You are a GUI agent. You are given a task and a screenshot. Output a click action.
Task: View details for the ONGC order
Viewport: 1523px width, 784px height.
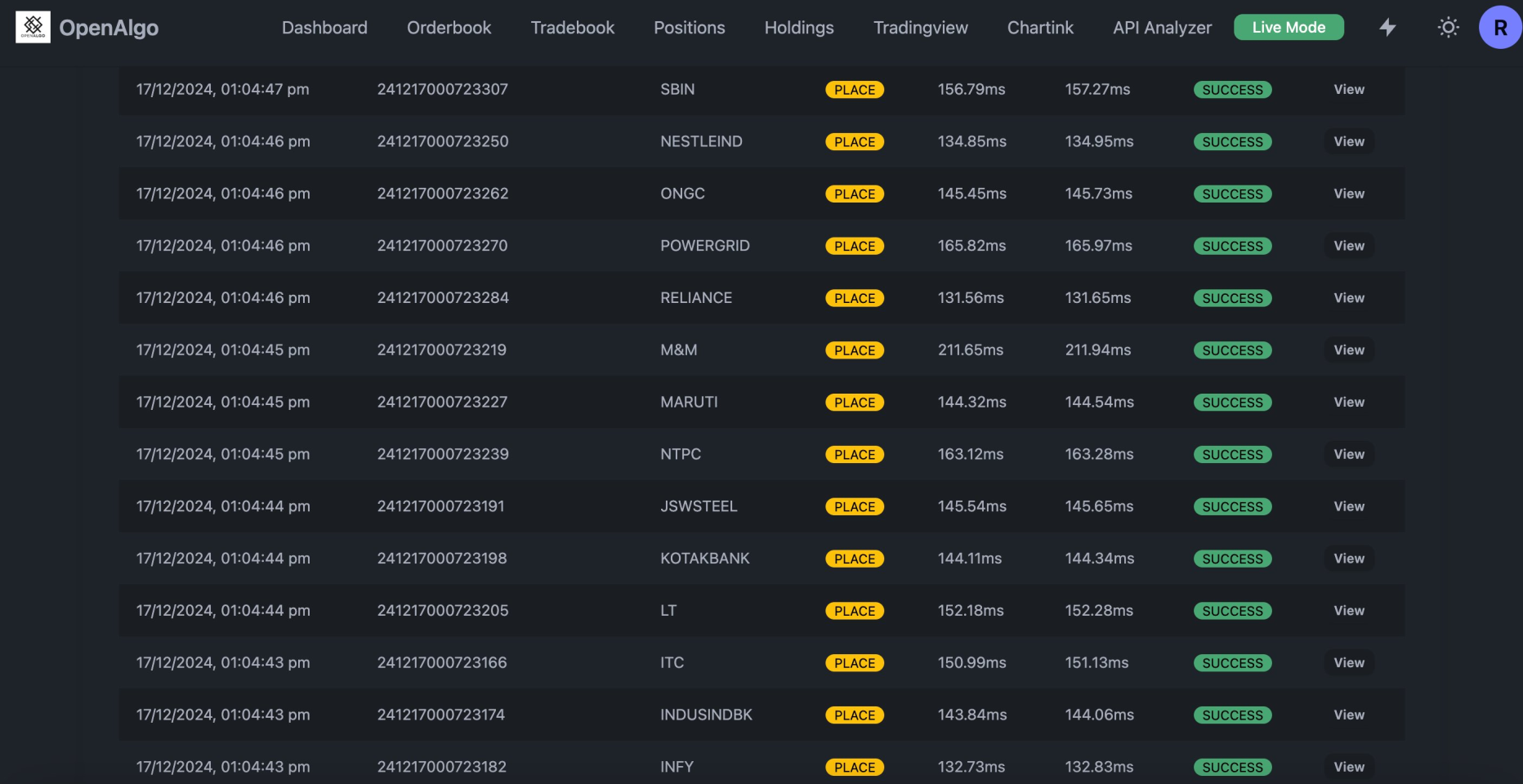click(1349, 194)
